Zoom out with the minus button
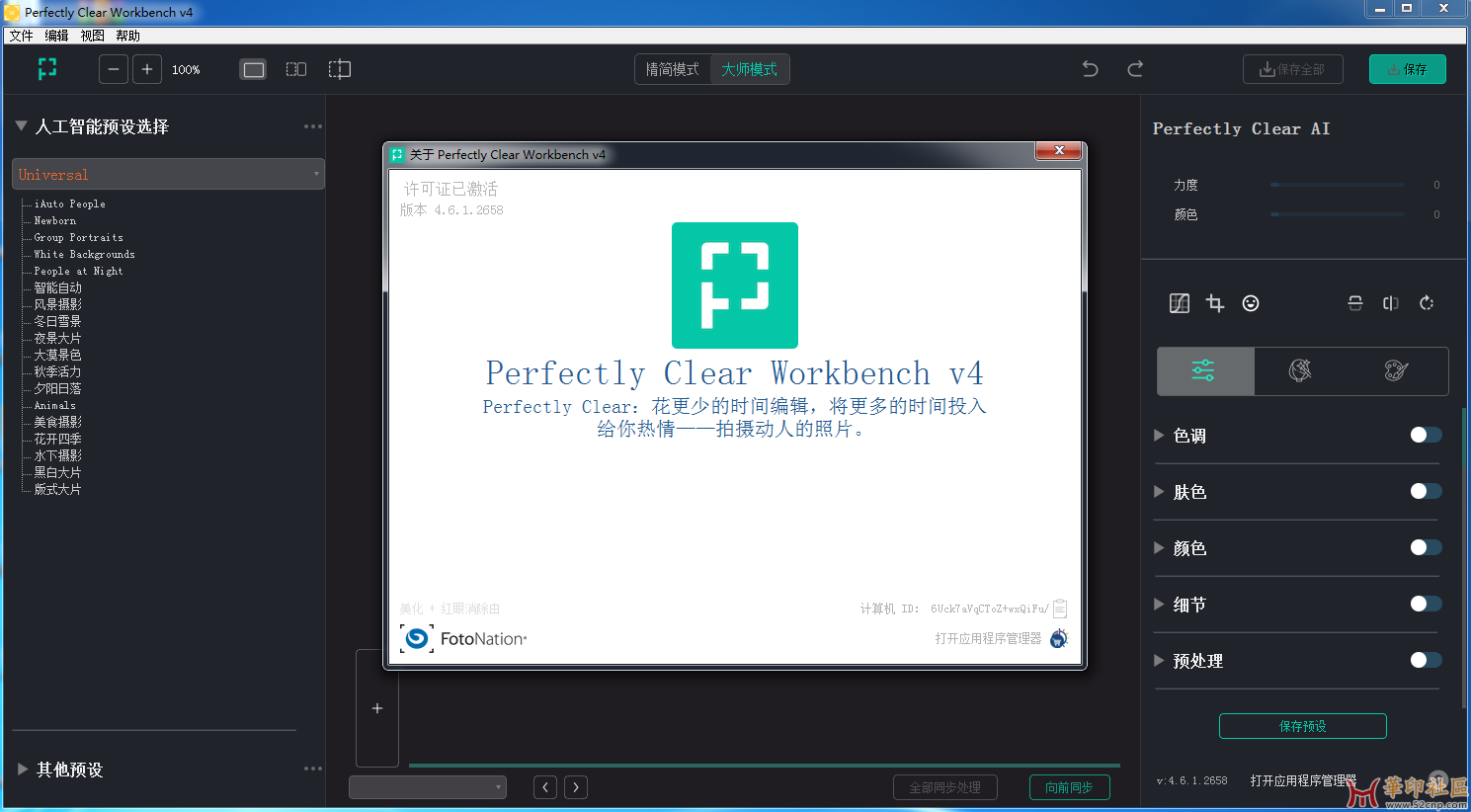The width and height of the screenshot is (1471, 812). click(114, 69)
